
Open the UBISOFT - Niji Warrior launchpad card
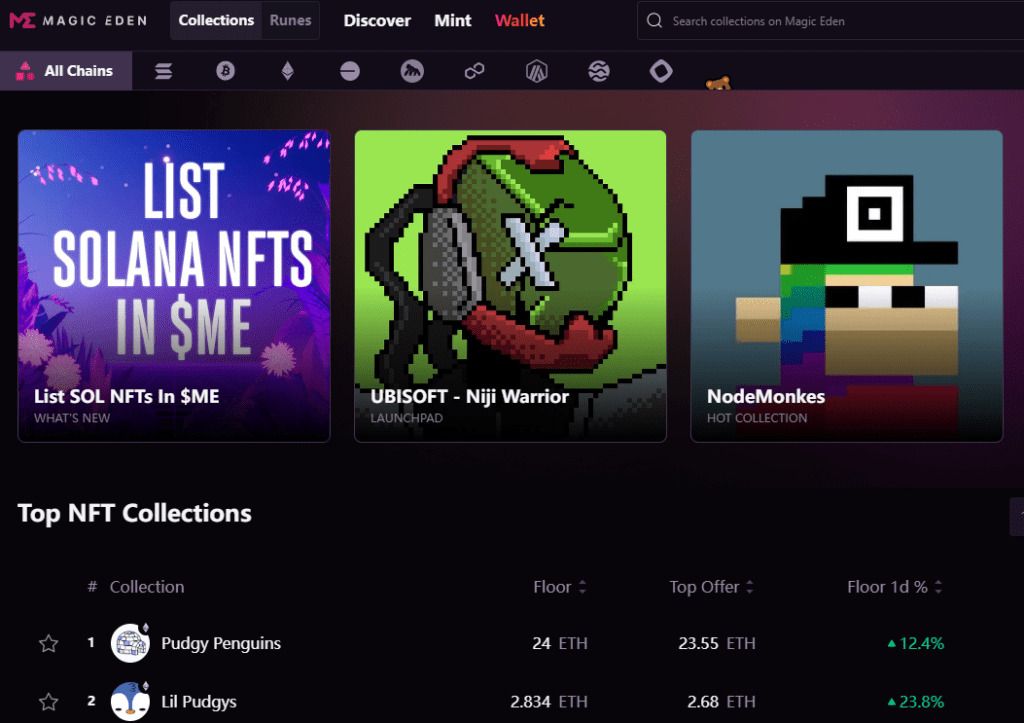point(510,286)
